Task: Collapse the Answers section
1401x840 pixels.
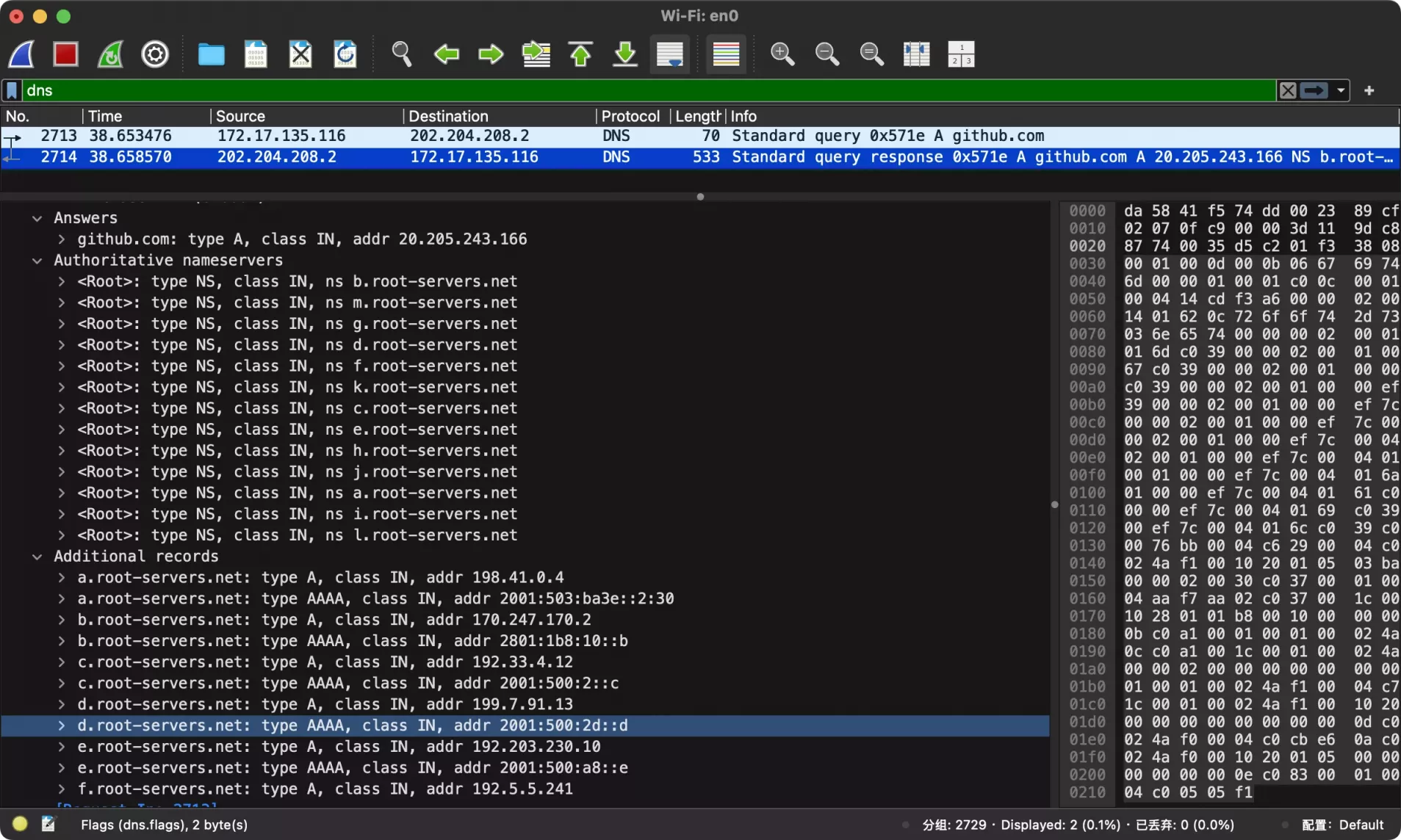Action: pos(37,218)
